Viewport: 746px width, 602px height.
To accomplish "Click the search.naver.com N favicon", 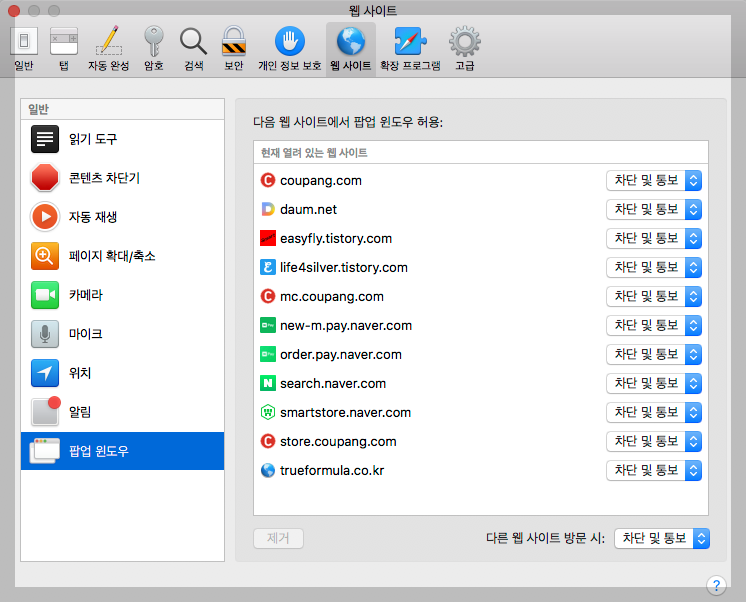I will [x=268, y=383].
